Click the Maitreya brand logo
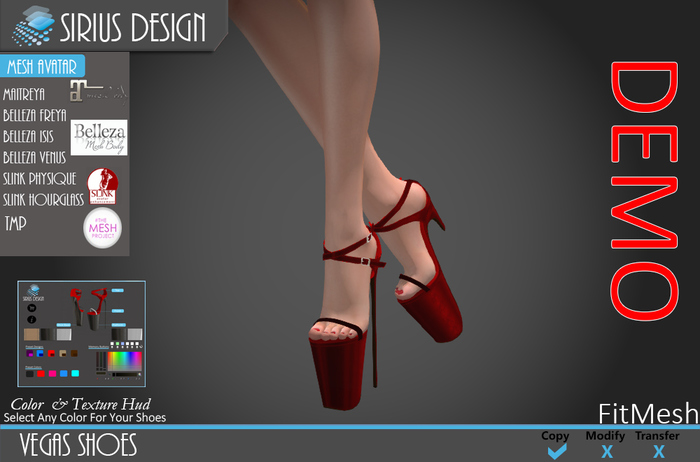Viewport: 700px width, 462px height. pos(99,91)
